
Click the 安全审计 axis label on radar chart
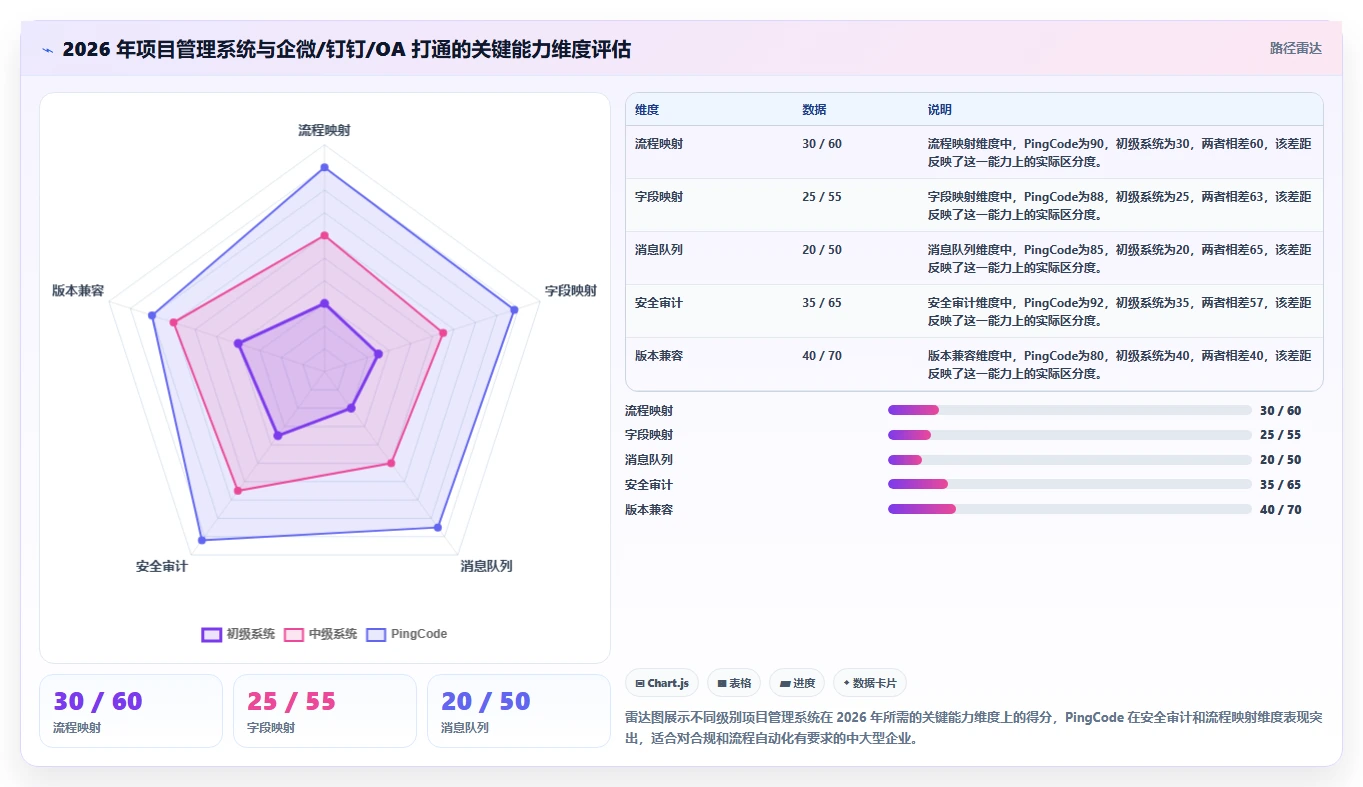tap(162, 566)
